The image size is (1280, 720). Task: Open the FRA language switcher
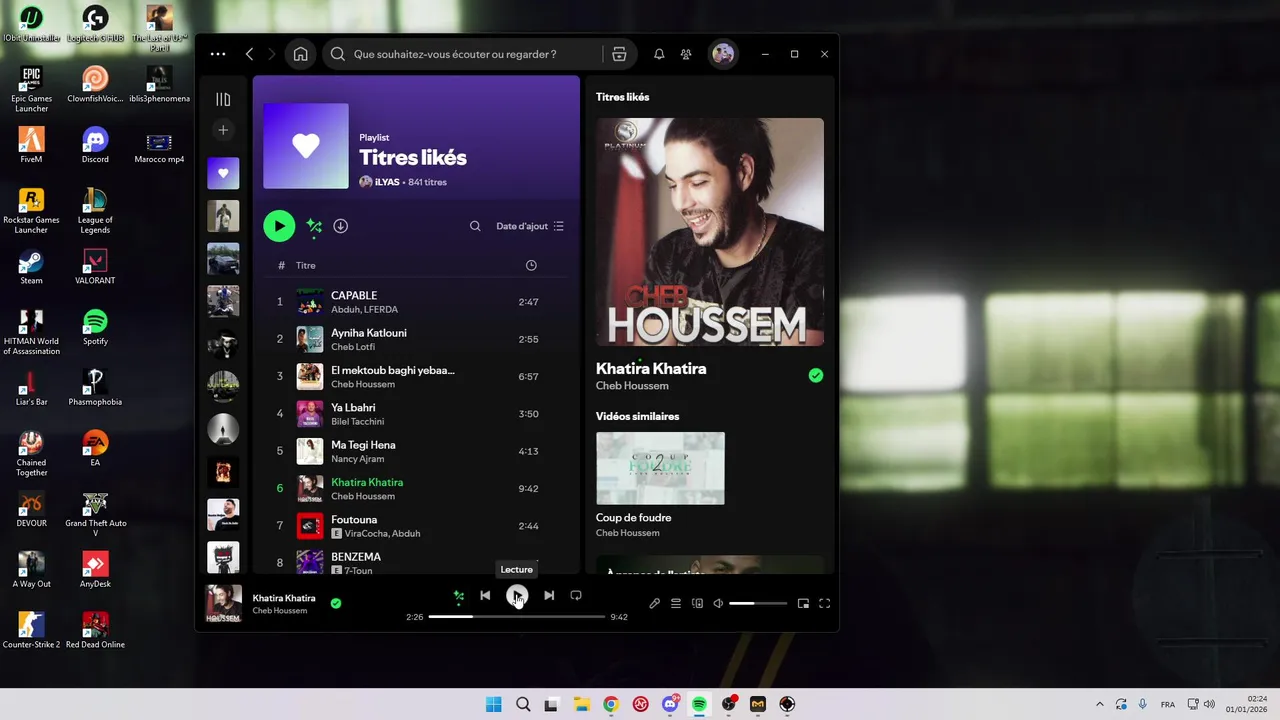1168,704
